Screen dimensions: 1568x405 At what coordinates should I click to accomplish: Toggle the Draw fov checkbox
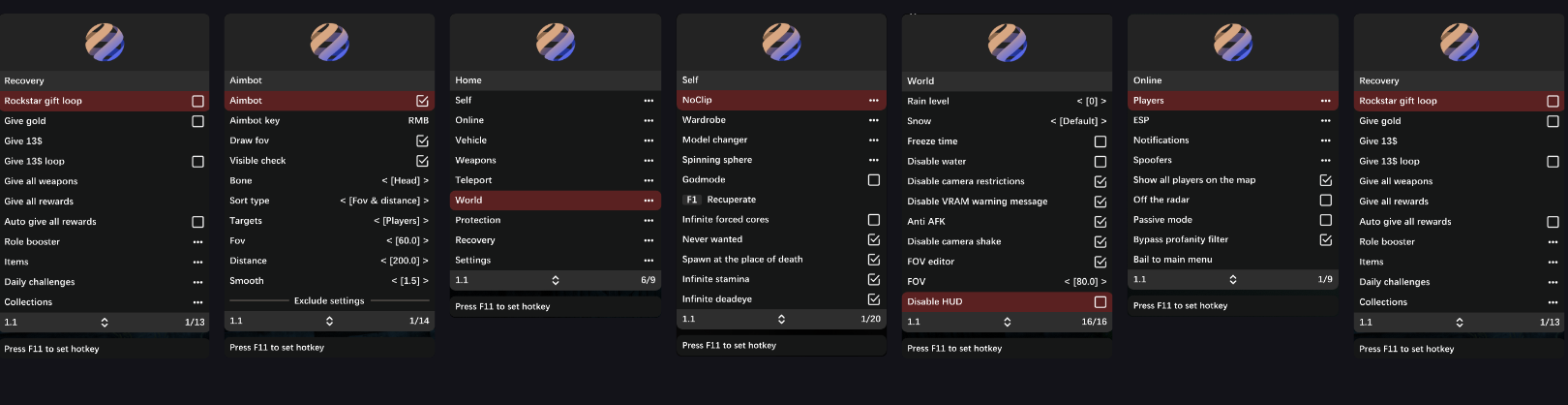pyautogui.click(x=422, y=140)
